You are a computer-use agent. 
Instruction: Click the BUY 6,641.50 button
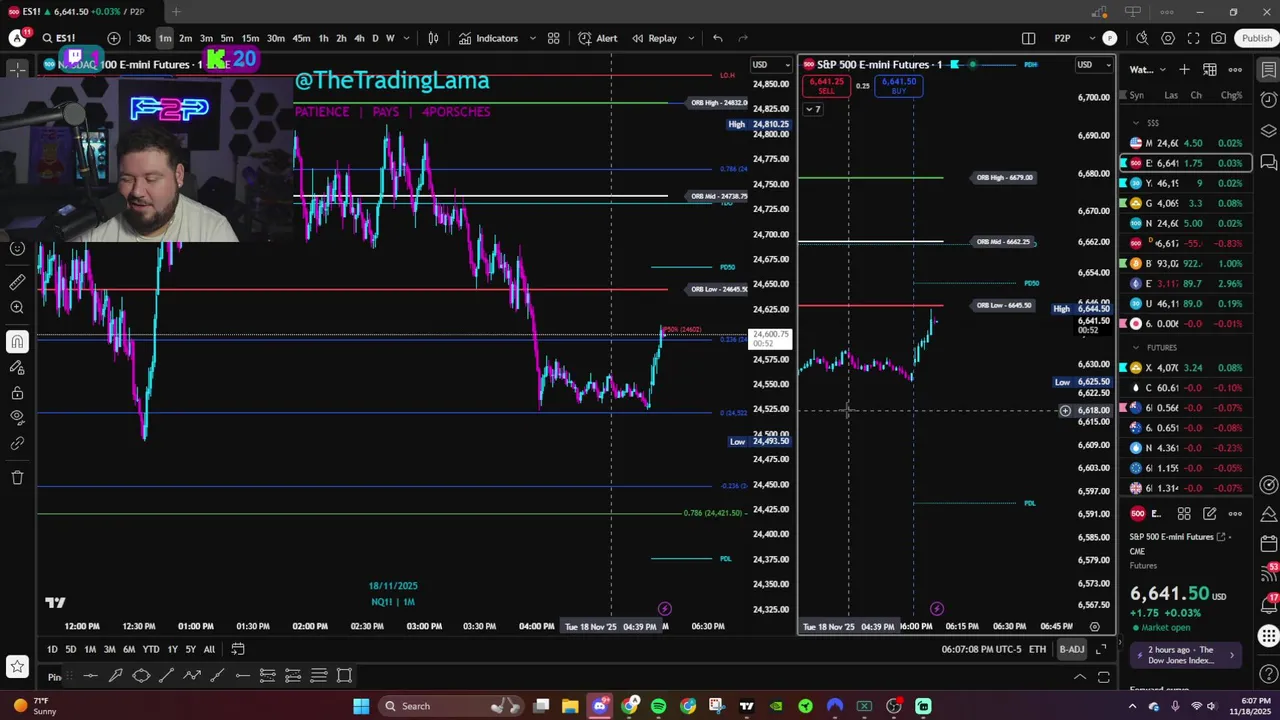tap(898, 86)
